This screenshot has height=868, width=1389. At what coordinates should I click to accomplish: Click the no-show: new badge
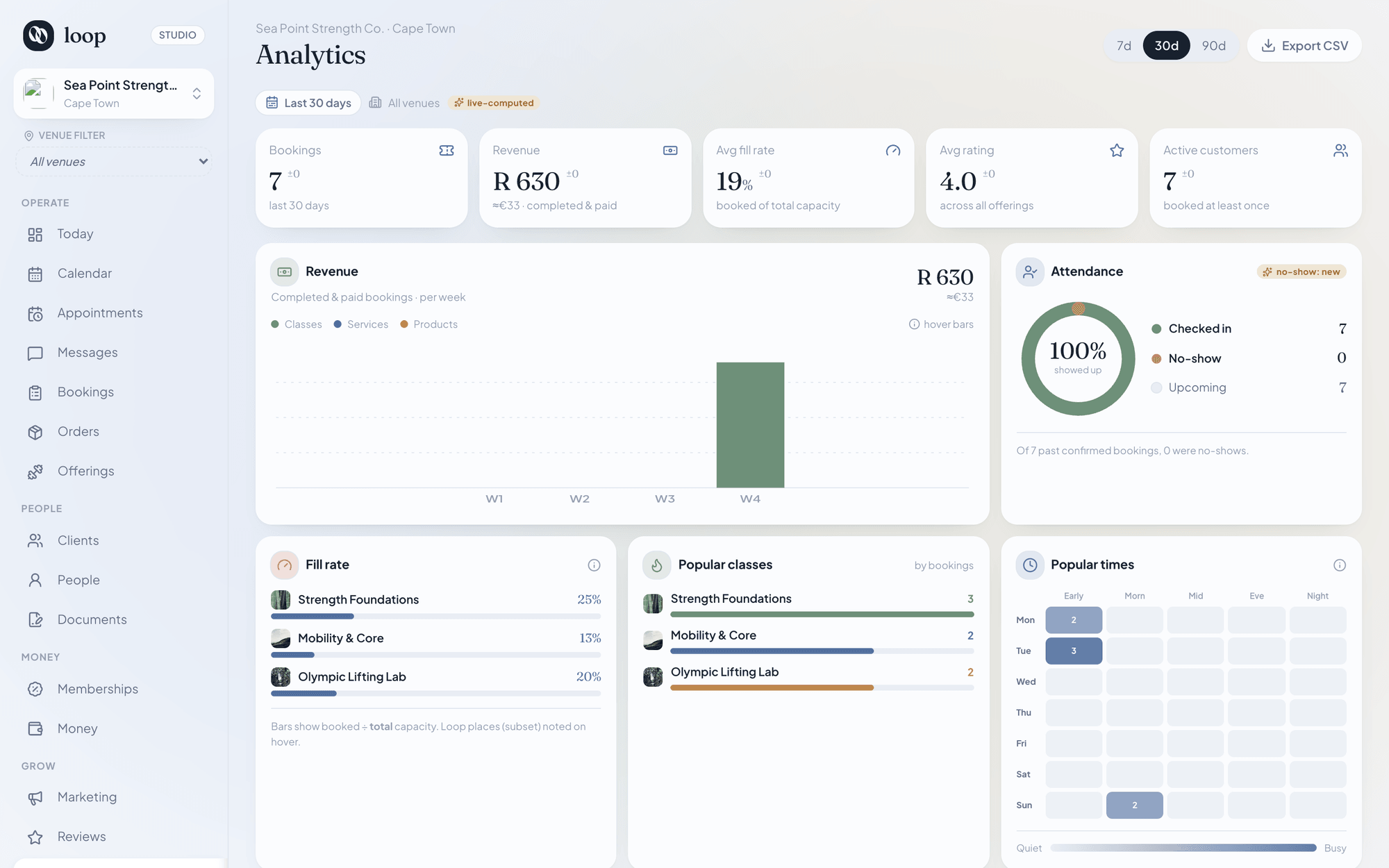(1301, 272)
